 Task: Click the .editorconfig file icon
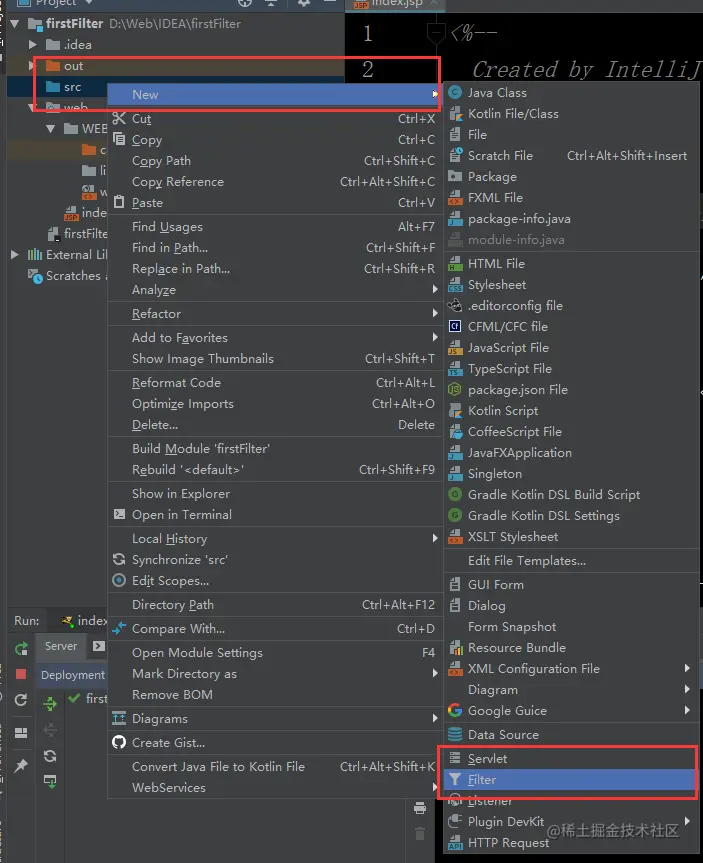click(x=455, y=305)
